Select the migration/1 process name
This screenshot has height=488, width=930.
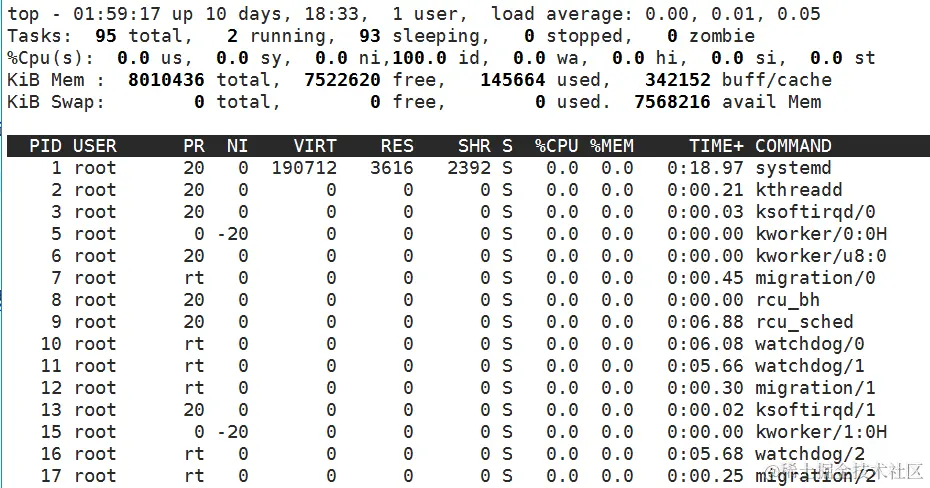point(815,387)
